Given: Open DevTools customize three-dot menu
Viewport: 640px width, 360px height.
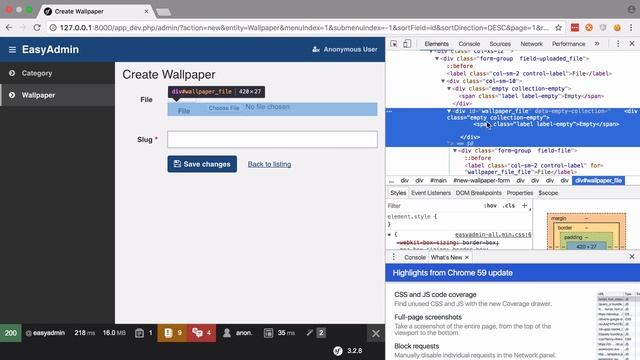Looking at the screenshot, I should [618, 44].
